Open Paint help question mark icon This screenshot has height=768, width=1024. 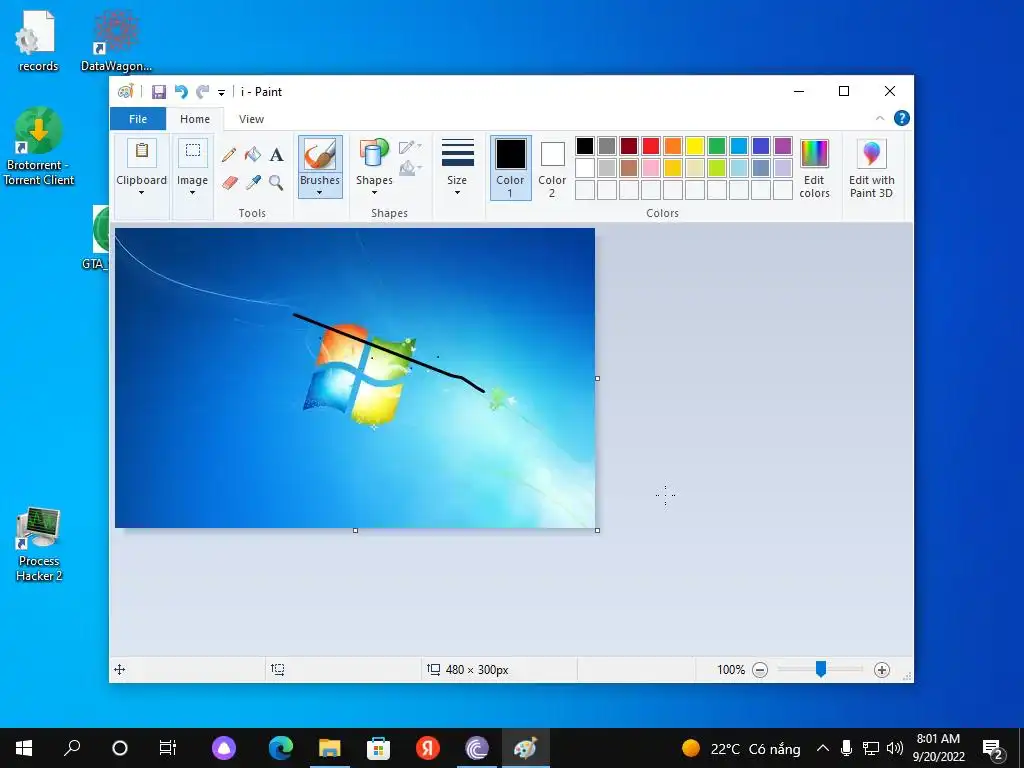coord(902,118)
